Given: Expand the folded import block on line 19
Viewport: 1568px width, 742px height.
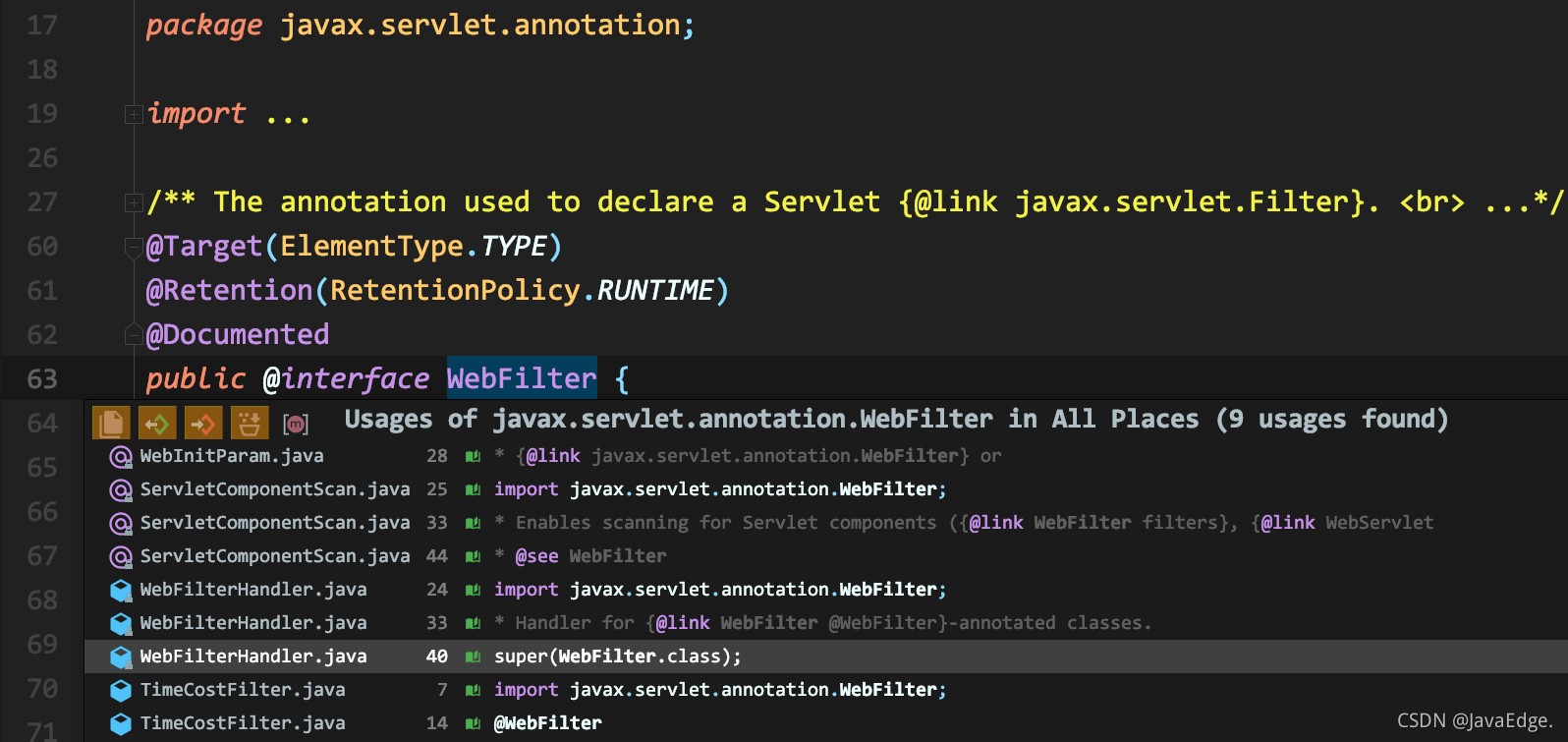Looking at the screenshot, I should click(x=134, y=115).
